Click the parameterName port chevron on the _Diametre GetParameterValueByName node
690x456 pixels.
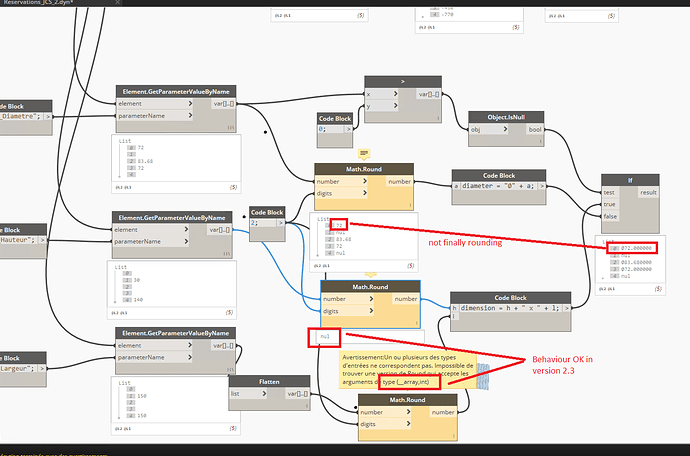coord(190,115)
